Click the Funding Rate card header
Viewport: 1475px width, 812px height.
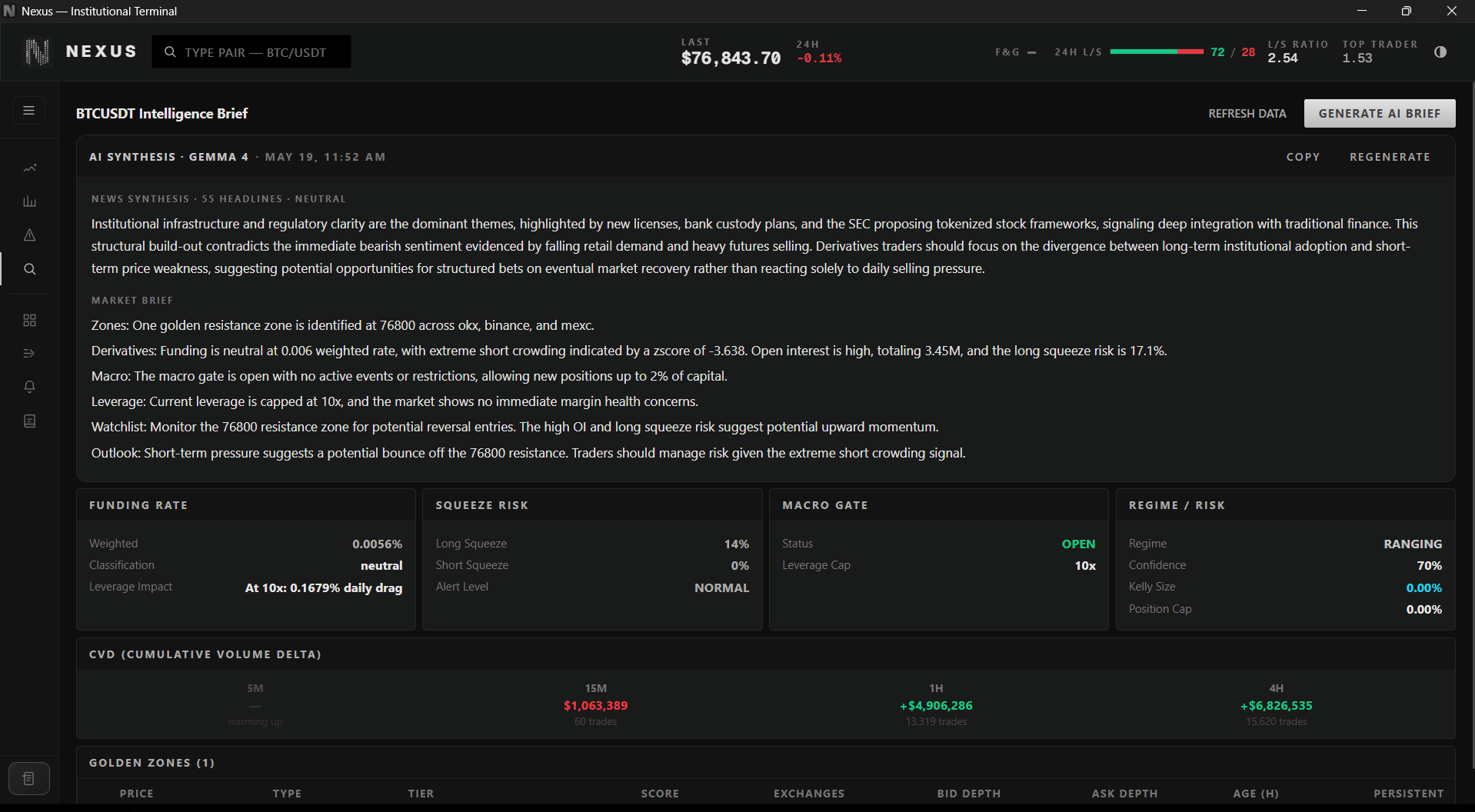pos(246,505)
